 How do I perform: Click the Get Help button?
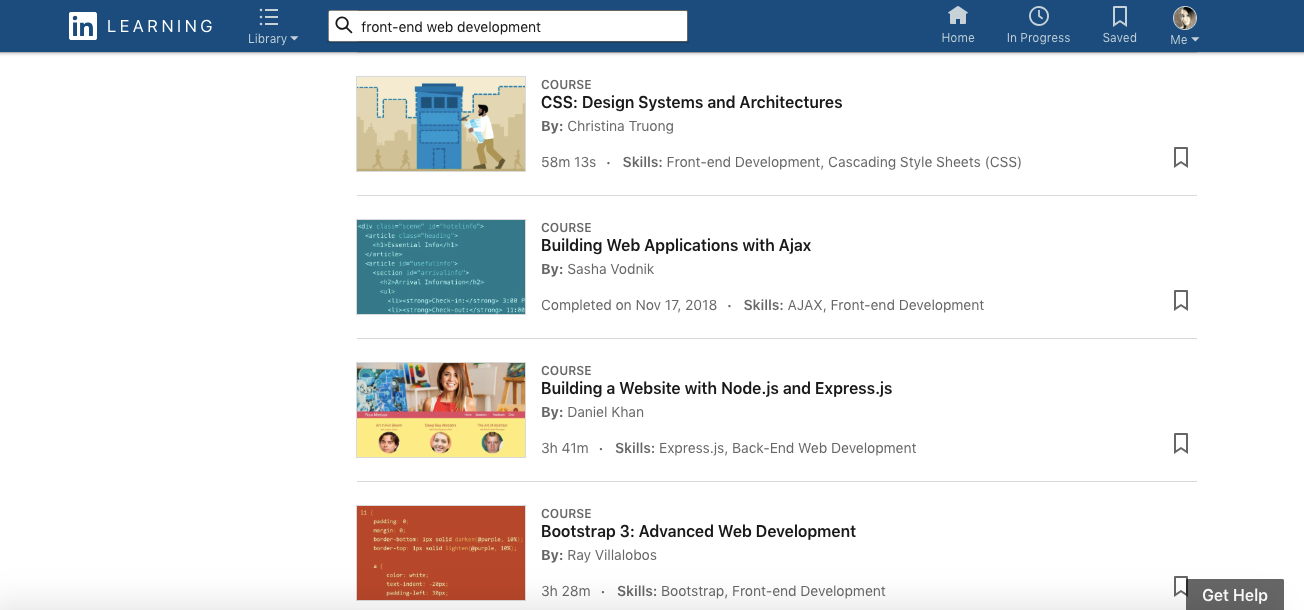pyautogui.click(x=1235, y=594)
